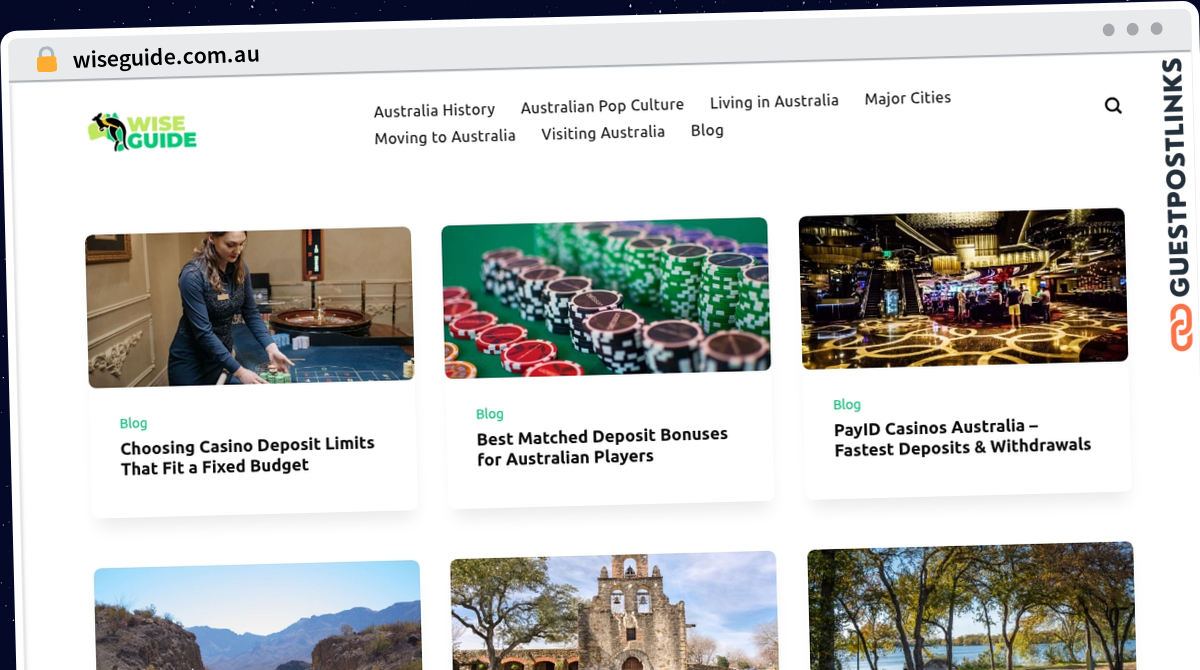Image resolution: width=1200 pixels, height=670 pixels.
Task: Open the desert mountains thumbnail
Action: [259, 617]
